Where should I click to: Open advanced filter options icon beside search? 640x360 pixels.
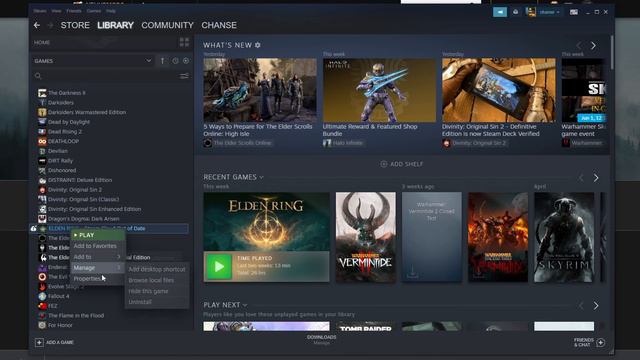click(184, 76)
